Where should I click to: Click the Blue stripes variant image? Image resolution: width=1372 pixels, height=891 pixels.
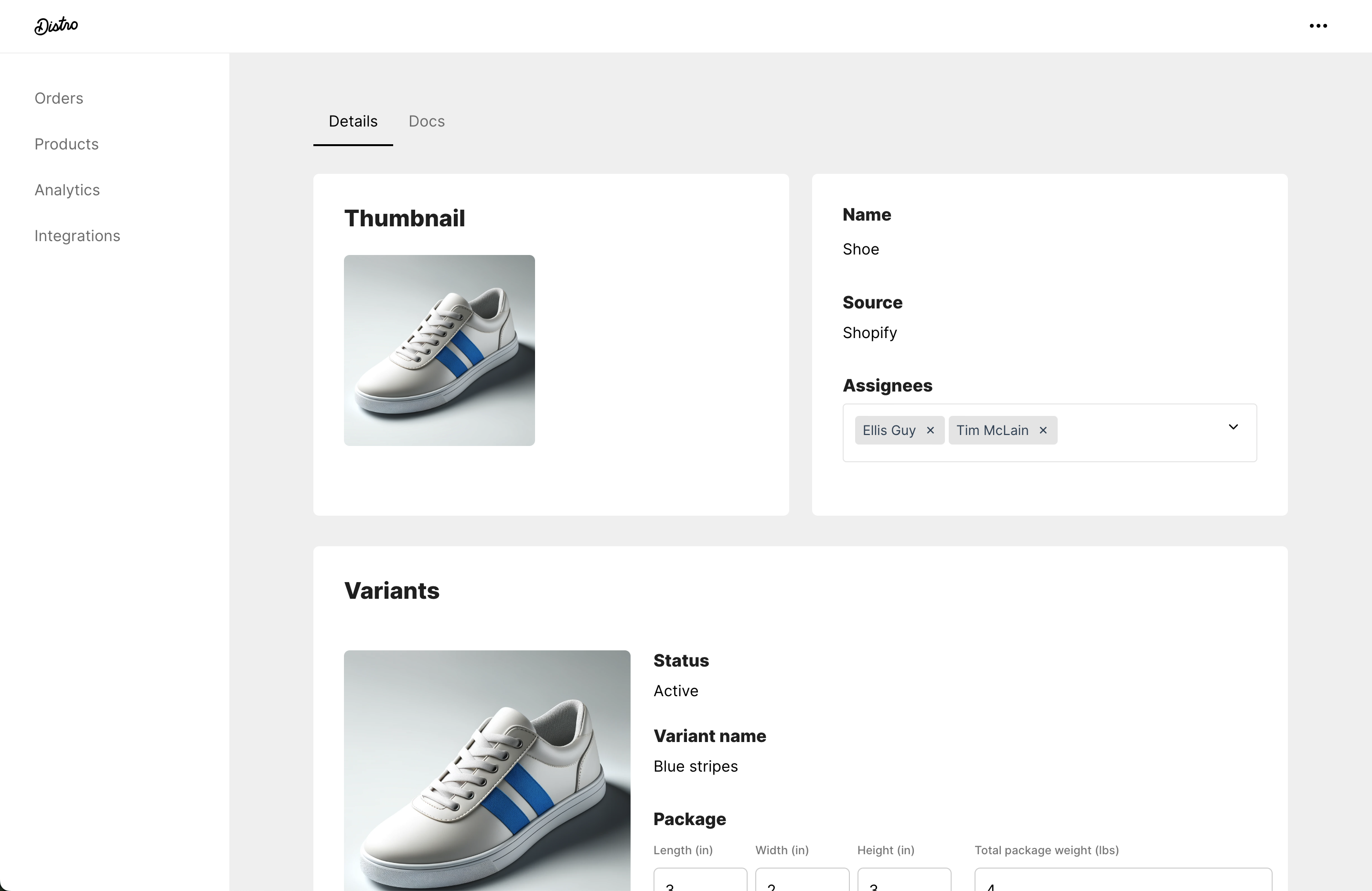click(486, 770)
